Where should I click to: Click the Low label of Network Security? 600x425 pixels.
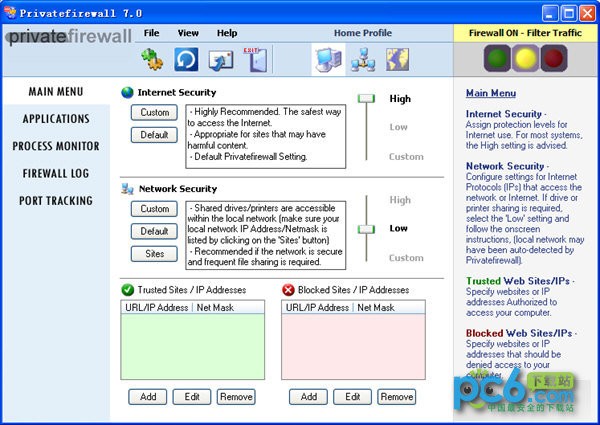point(398,228)
